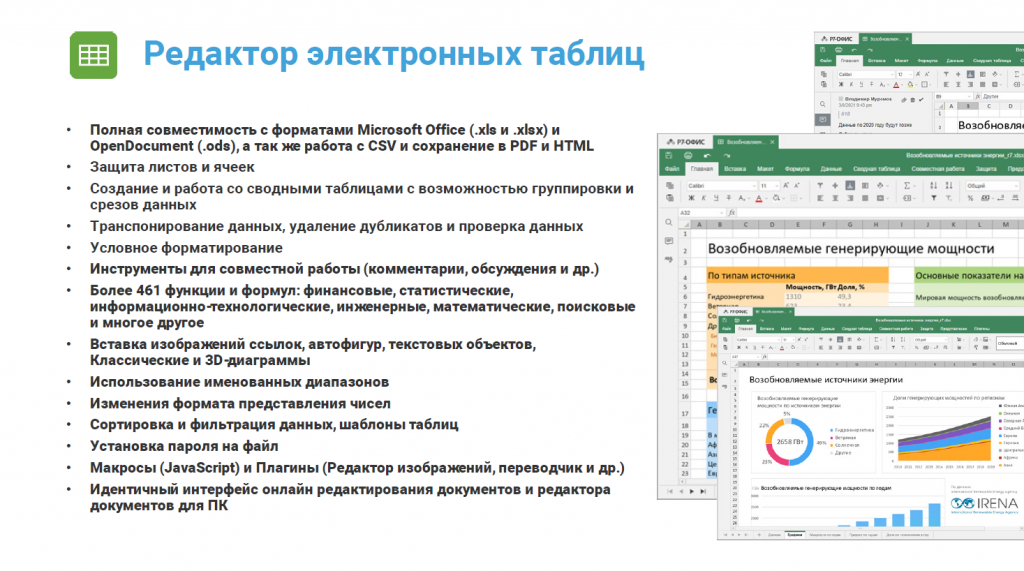Screen dimensions: 1024x571
Task: Click Undo arrow in middle spreadsheet window
Action: tap(707, 155)
